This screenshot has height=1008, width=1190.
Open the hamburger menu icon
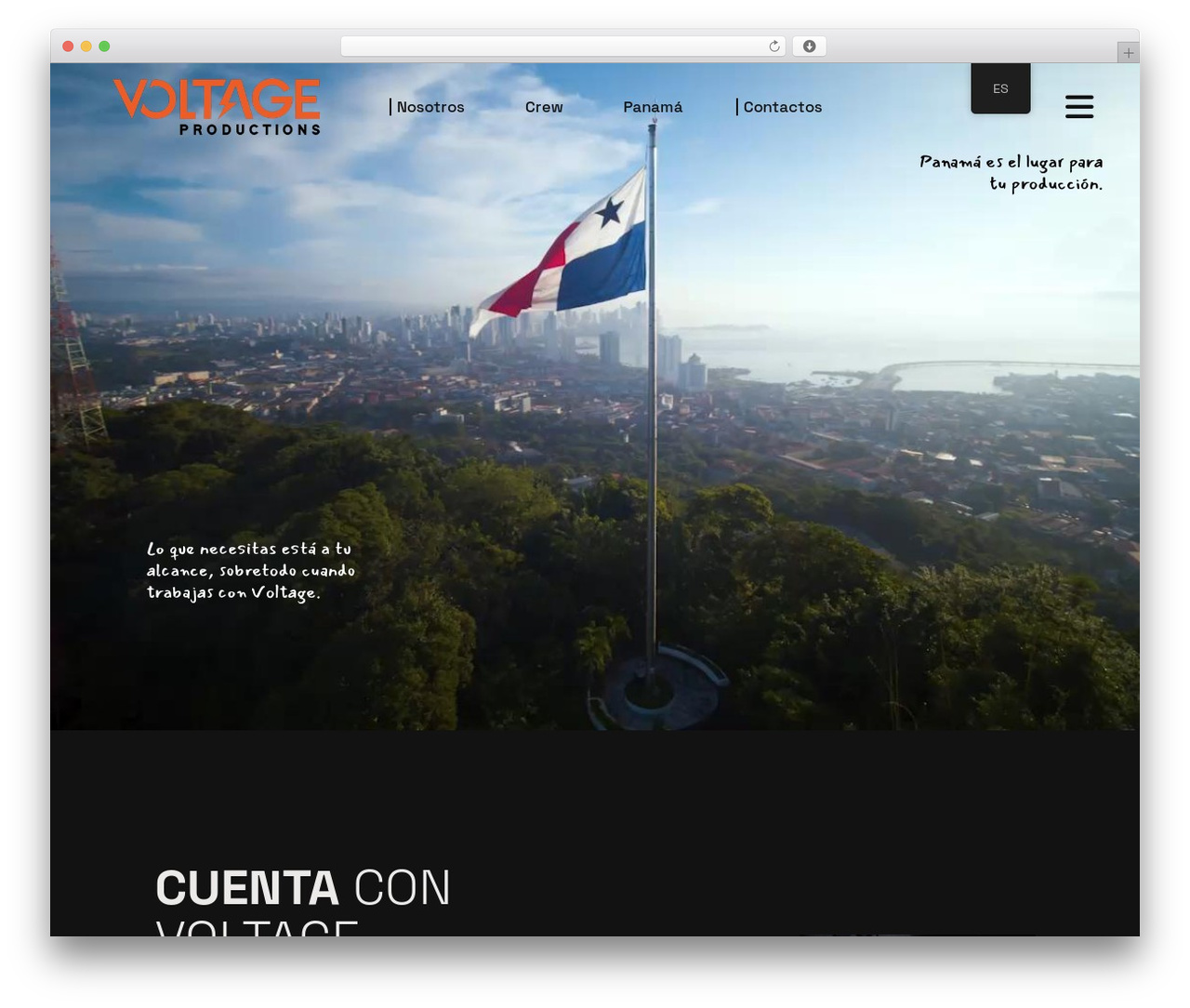(1078, 106)
